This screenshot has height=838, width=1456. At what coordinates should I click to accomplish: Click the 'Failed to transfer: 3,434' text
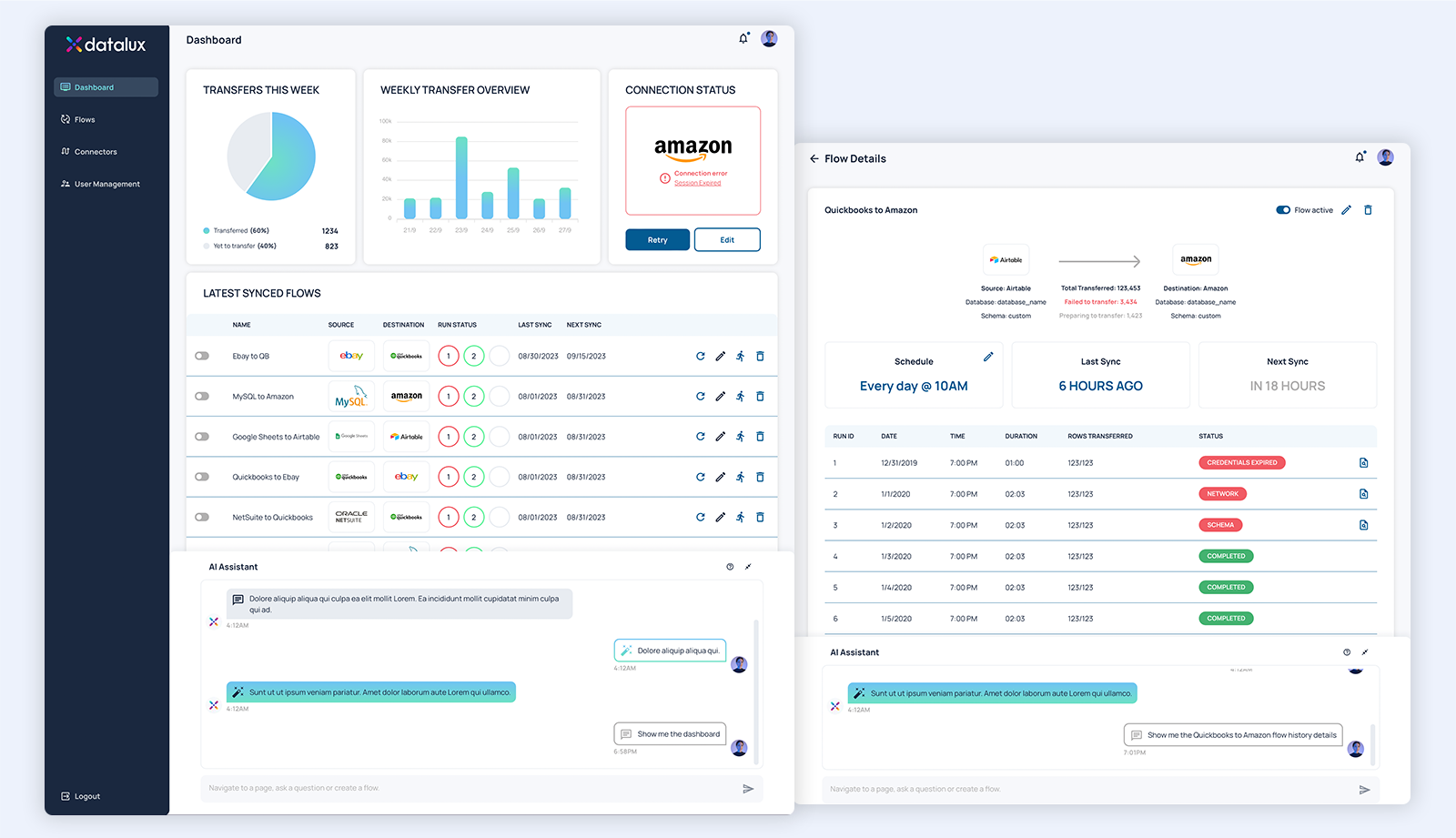point(1100,302)
